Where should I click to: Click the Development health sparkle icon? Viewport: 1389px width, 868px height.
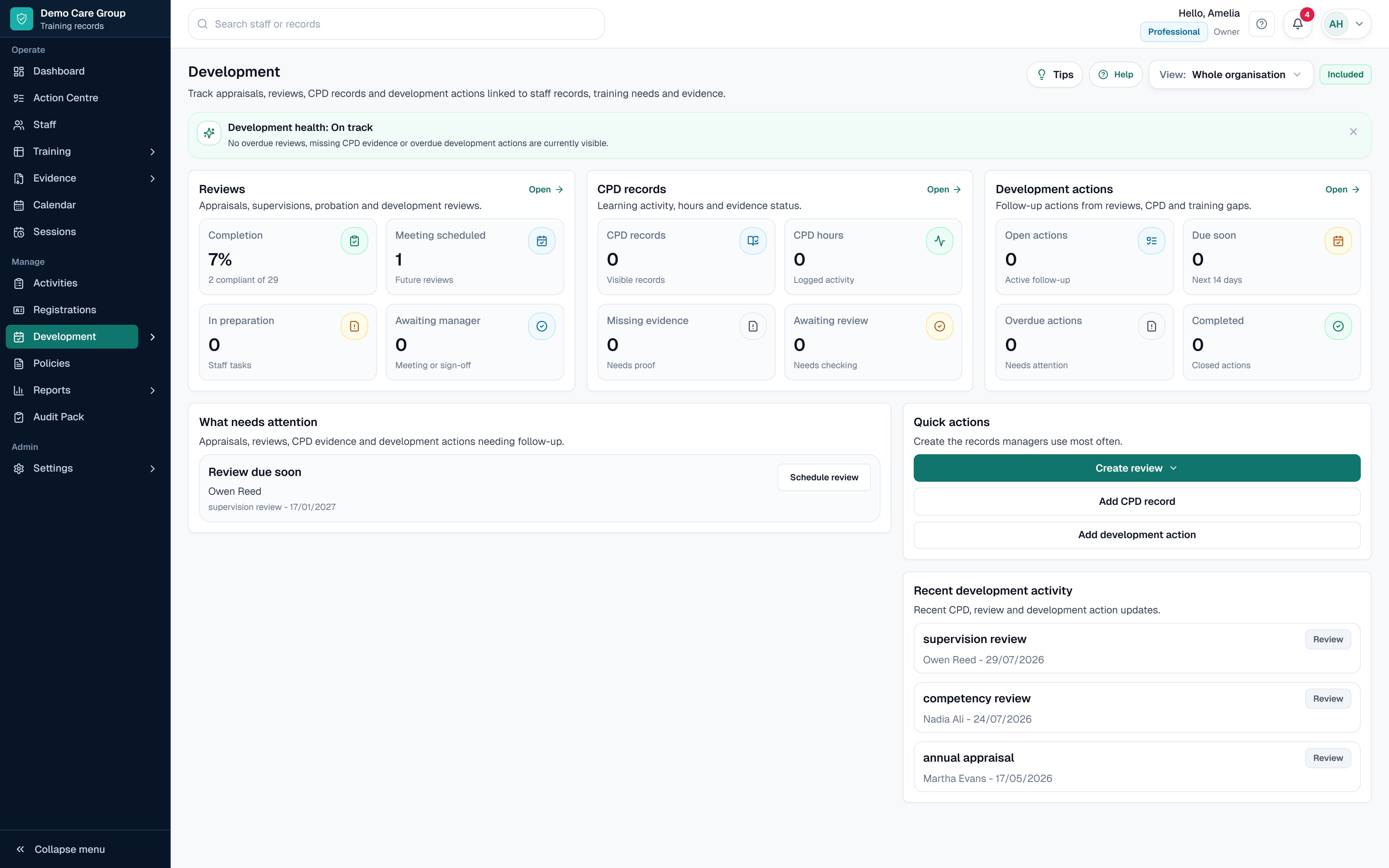209,133
